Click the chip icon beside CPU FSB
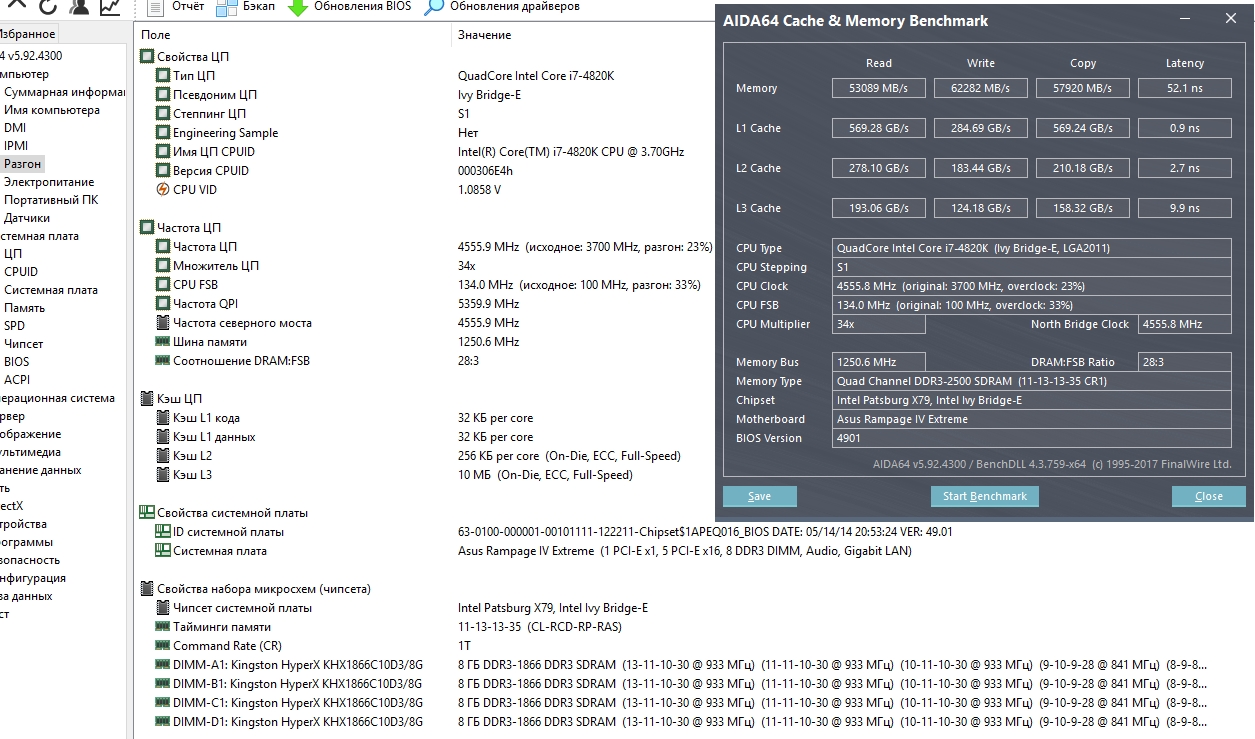The width and height of the screenshot is (1255, 739). (x=163, y=285)
